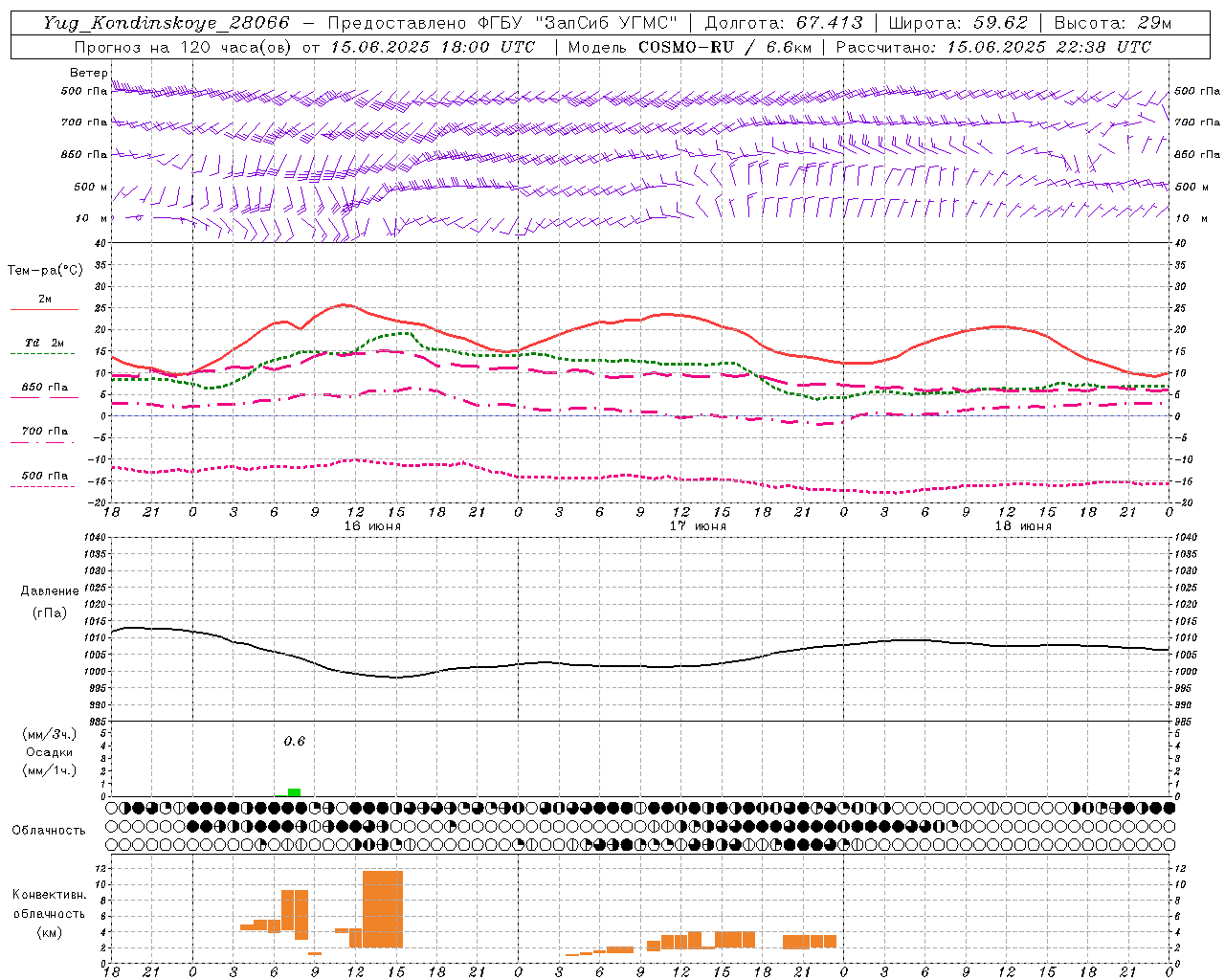The width and height of the screenshot is (1225, 980).
Task: Click the Тем-ра(°C) axis label
Action: pos(45,271)
